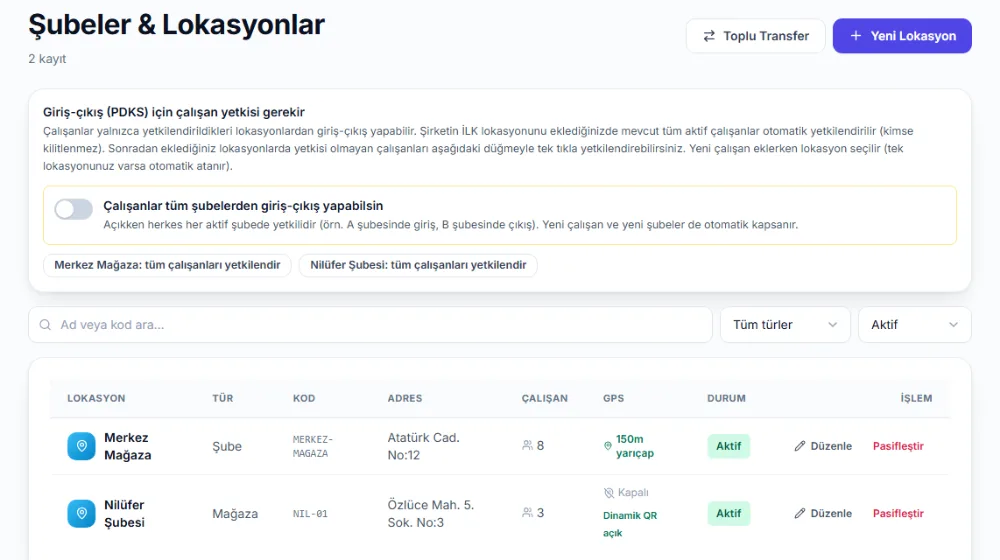Image resolution: width=1000 pixels, height=560 pixels.
Task: Open the Tüm türler type dropdown
Action: click(x=785, y=325)
